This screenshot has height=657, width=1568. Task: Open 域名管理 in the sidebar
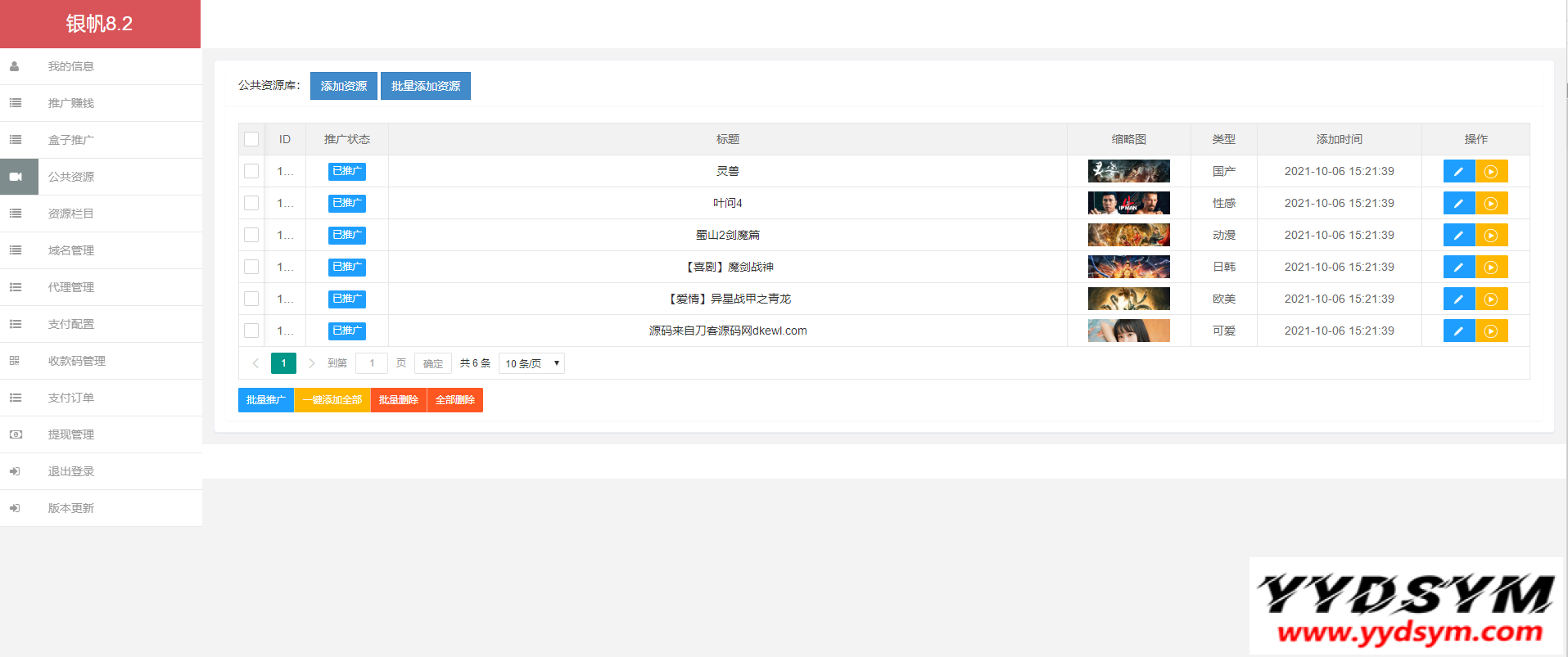click(x=101, y=250)
